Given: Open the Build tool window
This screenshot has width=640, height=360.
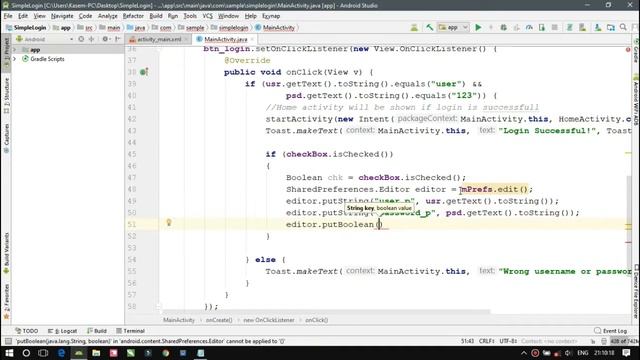Looking at the screenshot, I should click(x=97, y=331).
